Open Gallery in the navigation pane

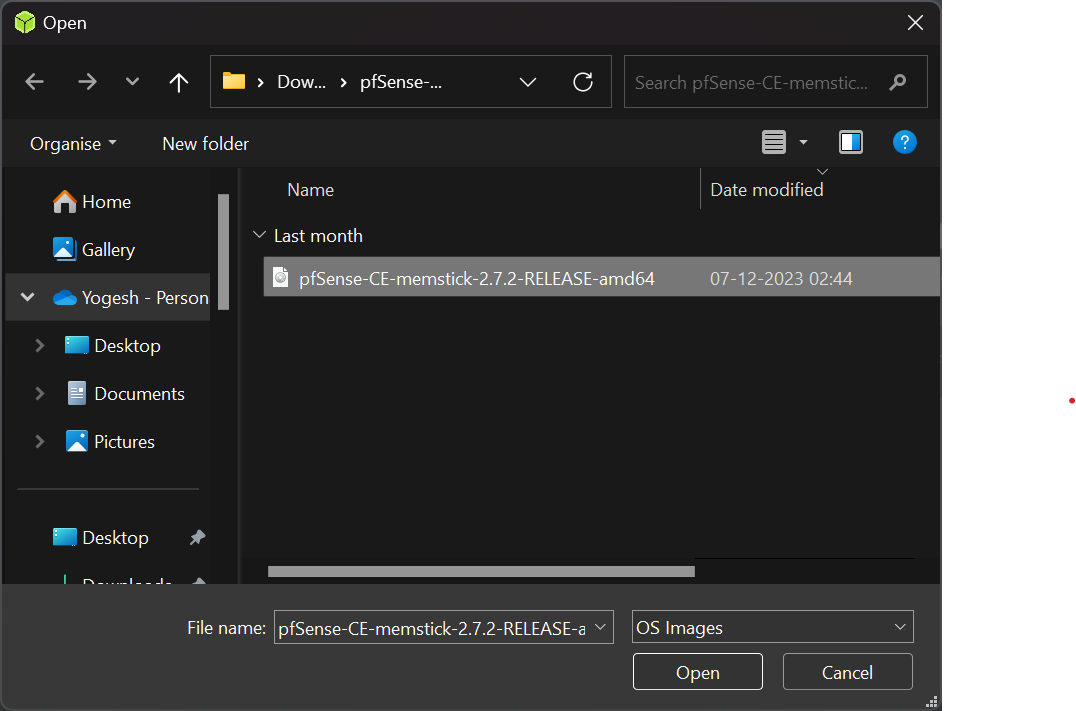click(108, 249)
